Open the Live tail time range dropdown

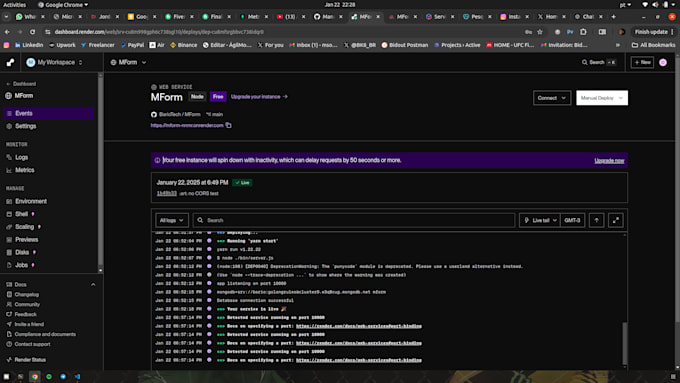click(539, 220)
